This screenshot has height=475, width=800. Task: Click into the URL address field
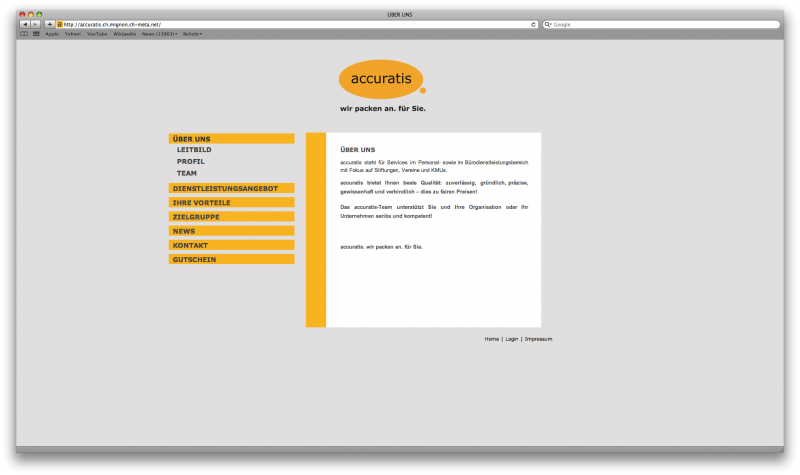tap(295, 24)
